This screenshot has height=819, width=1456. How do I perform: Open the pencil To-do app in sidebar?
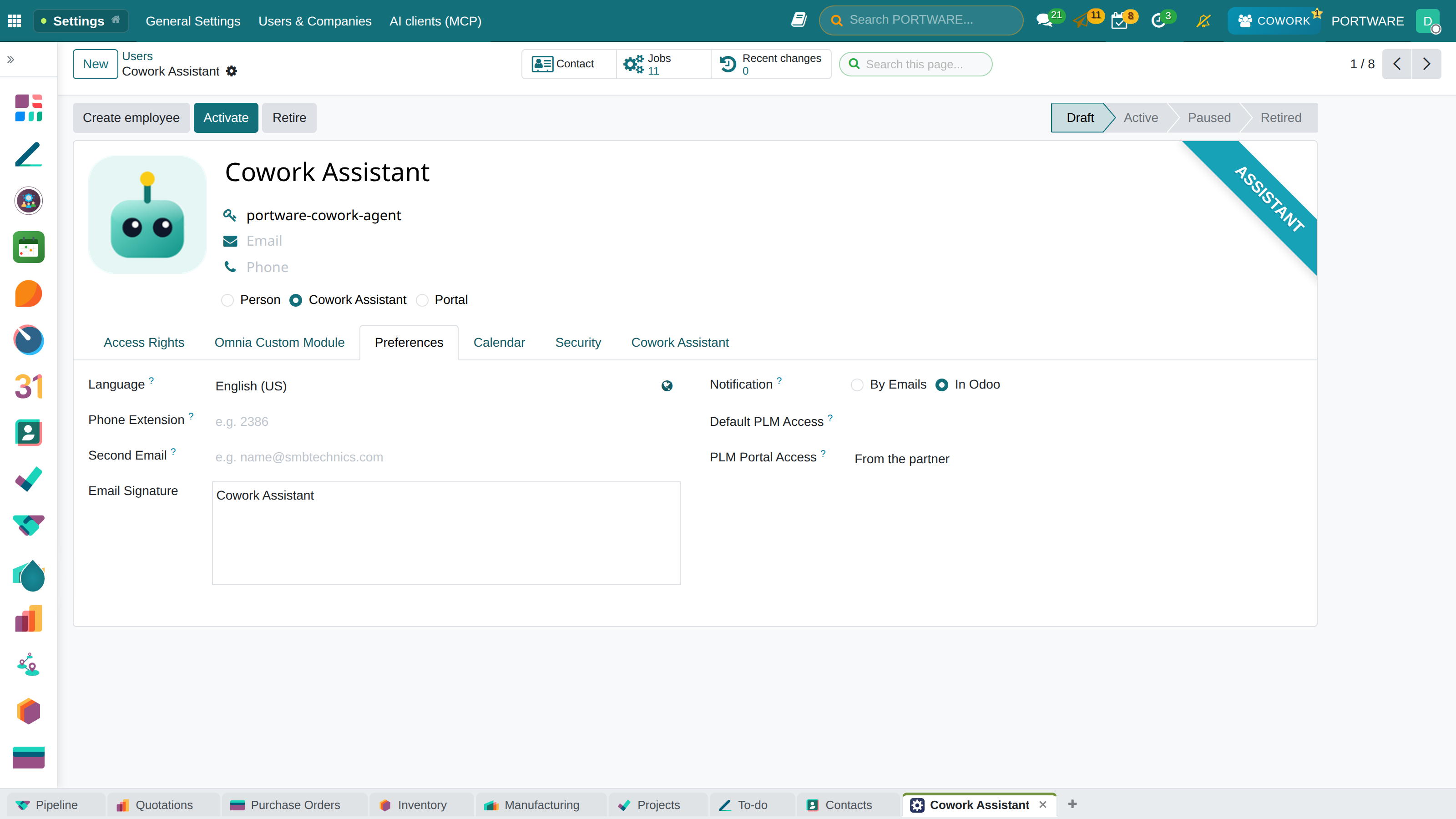[28, 154]
